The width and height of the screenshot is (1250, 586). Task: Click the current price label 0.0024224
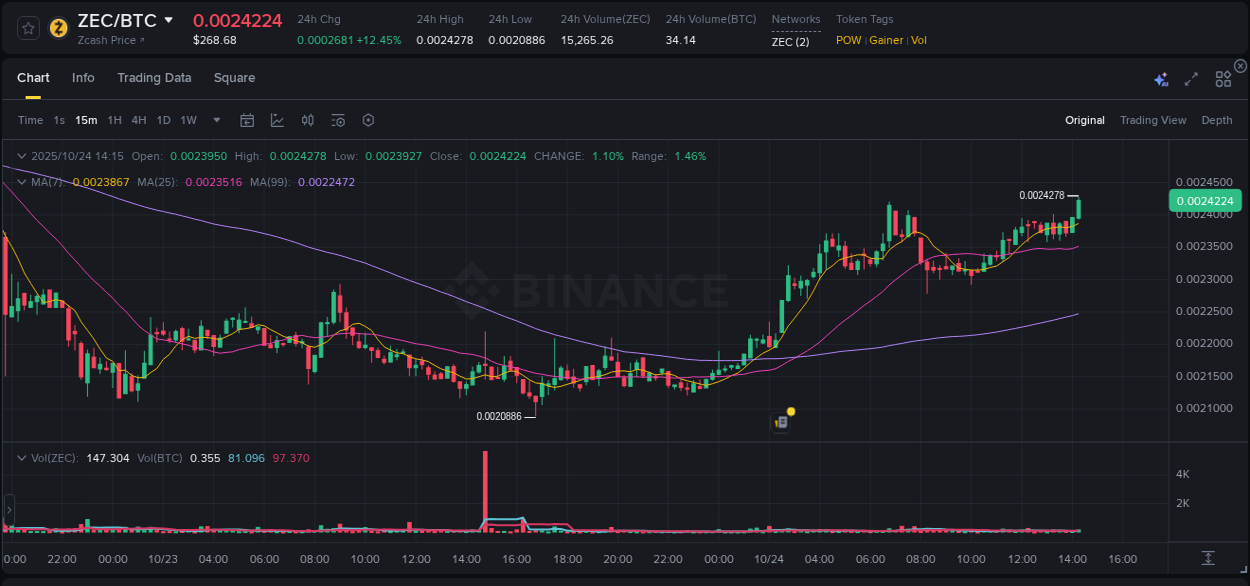[x=1206, y=200]
